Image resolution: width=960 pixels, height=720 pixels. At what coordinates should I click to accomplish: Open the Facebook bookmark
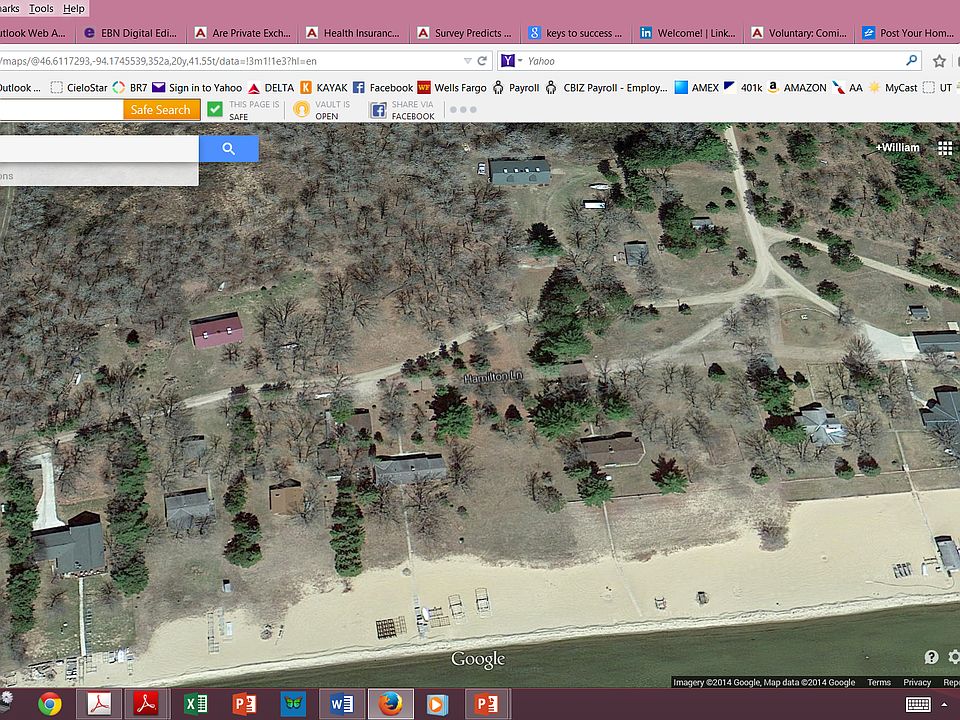[x=383, y=88]
